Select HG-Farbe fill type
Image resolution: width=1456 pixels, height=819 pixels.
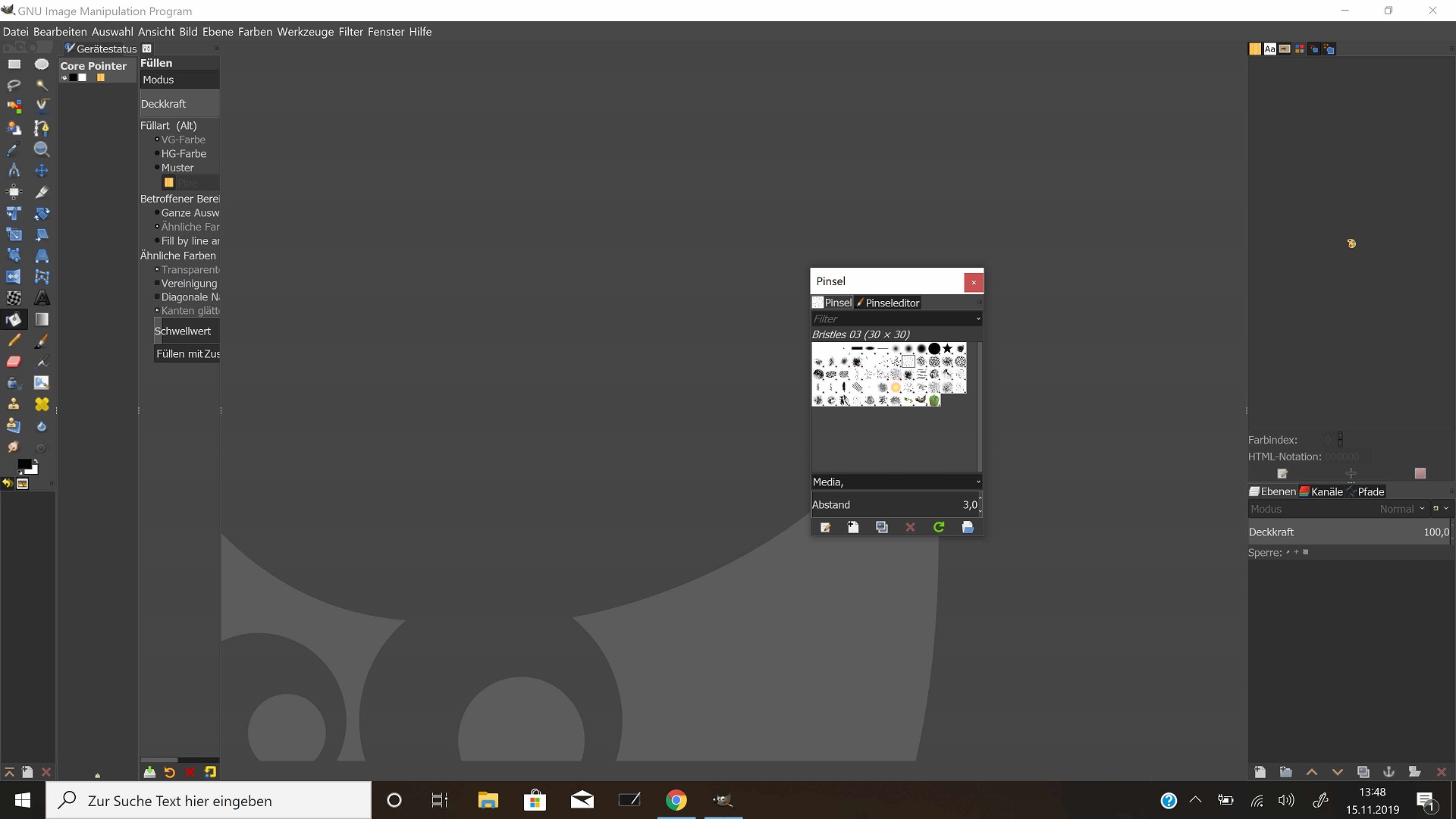pyautogui.click(x=183, y=153)
